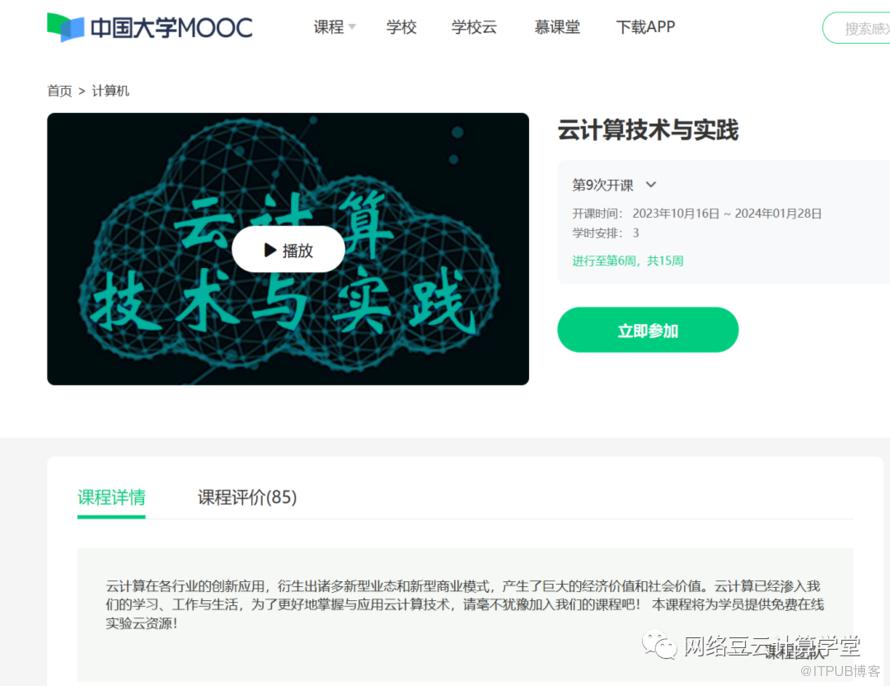Expand the 第9次开课 session dropdown
Screen dimensions: 890x686
[x=614, y=185]
